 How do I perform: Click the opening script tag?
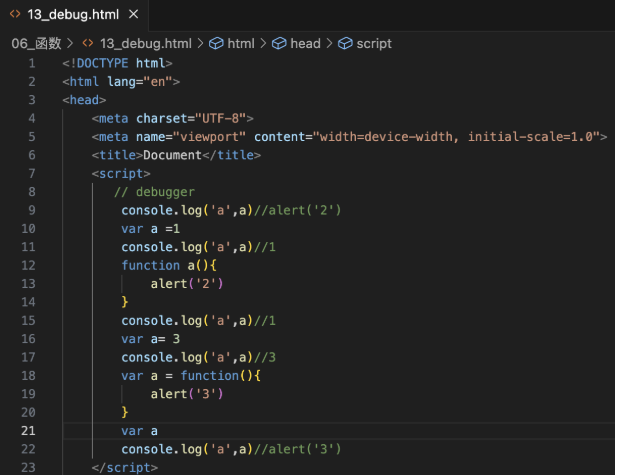[x=121, y=174]
